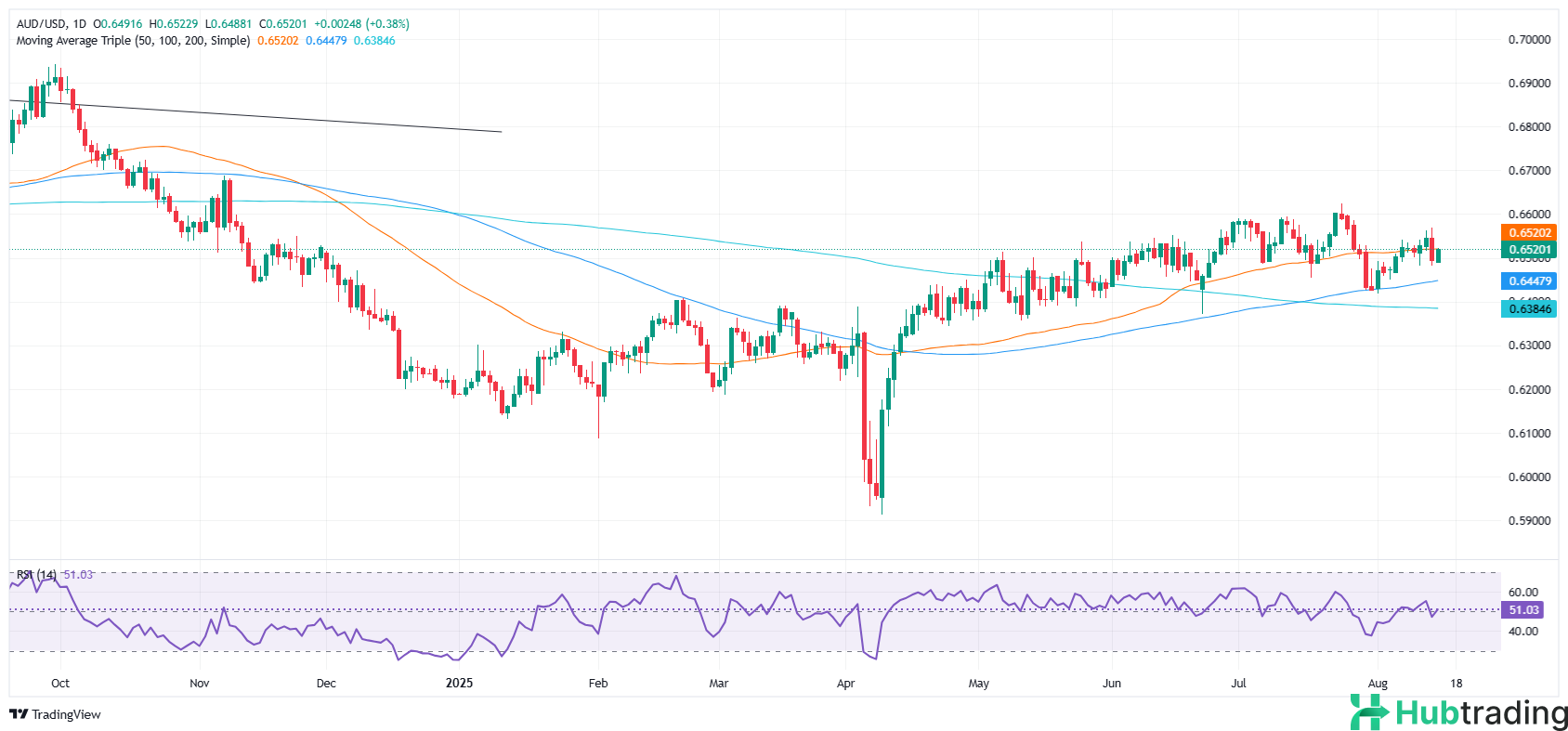Viewport: 1568px width, 731px height.
Task: Click the green 0.65201 current price tag
Action: pos(1528,249)
